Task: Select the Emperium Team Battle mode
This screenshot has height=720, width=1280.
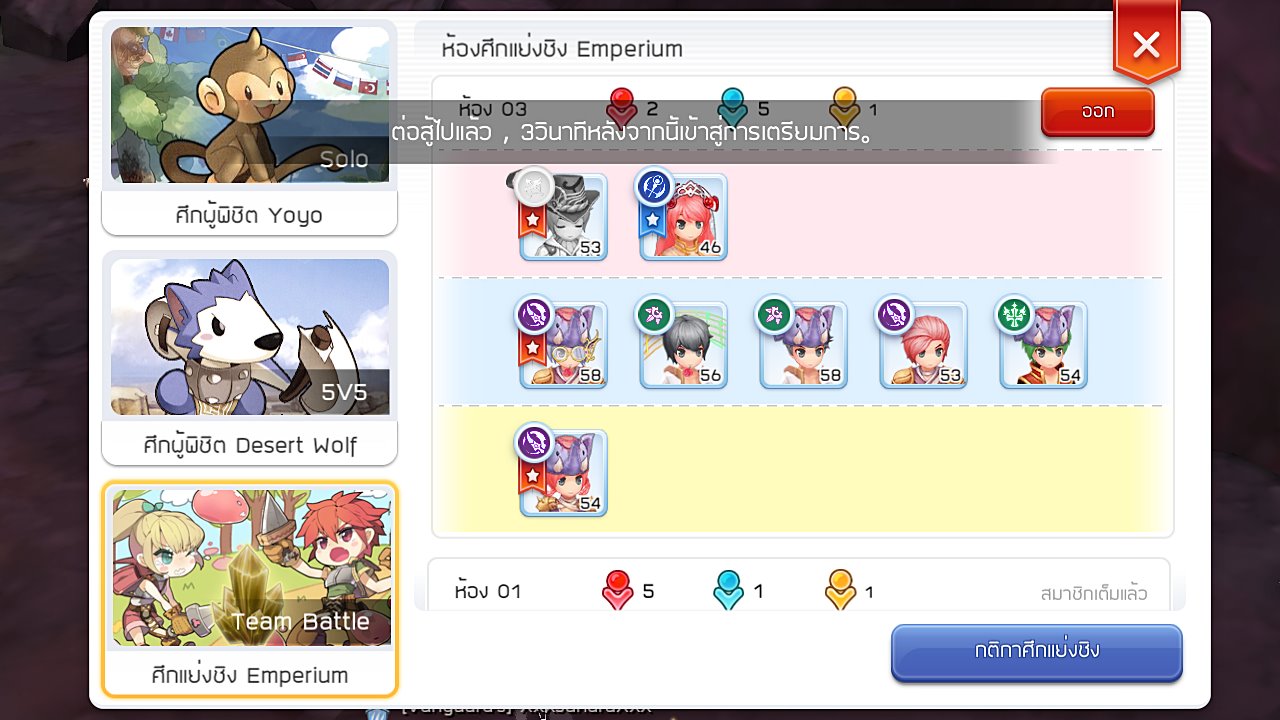Action: click(x=250, y=589)
